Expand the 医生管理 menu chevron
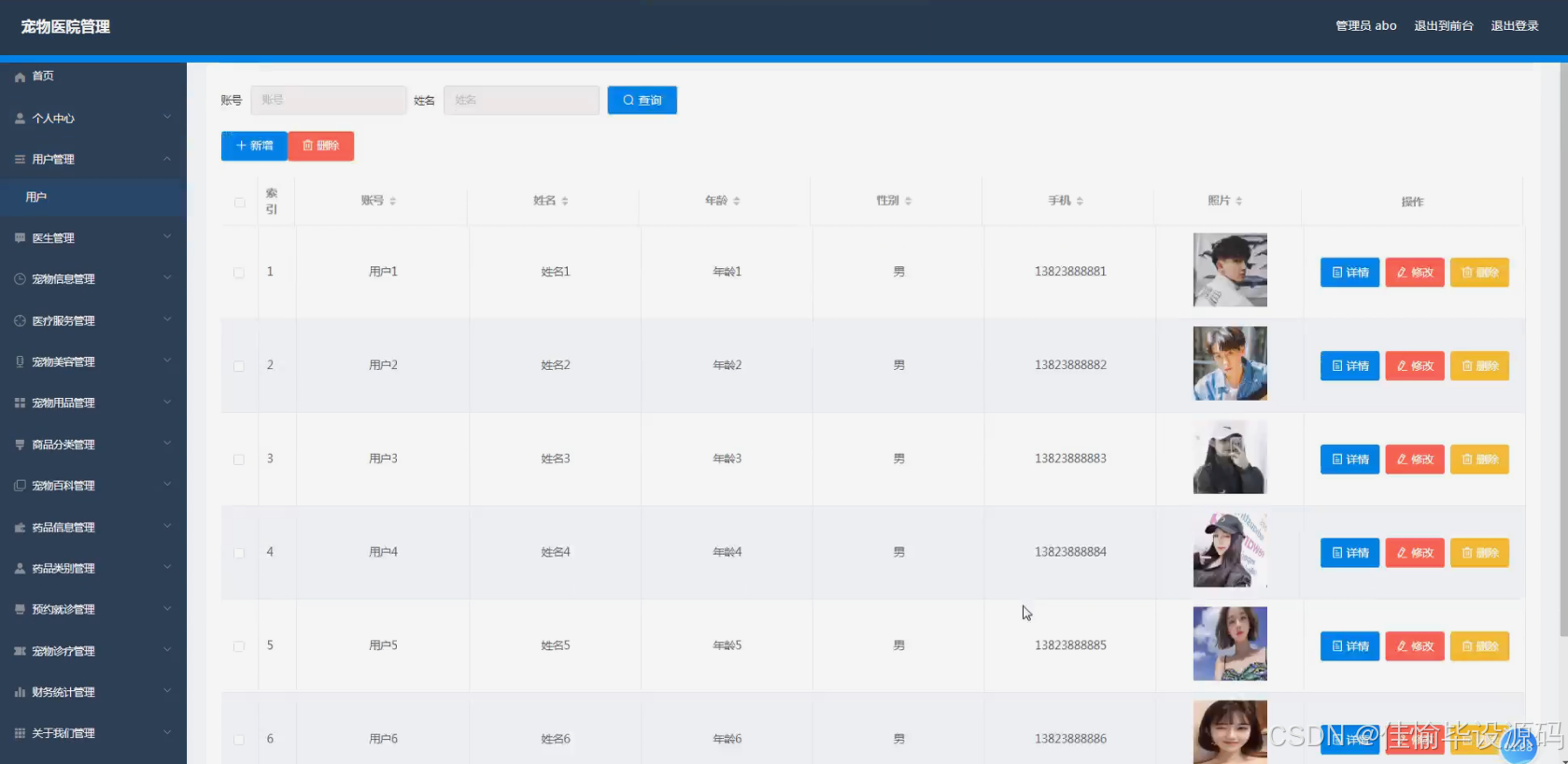The image size is (1568, 764). (x=167, y=237)
